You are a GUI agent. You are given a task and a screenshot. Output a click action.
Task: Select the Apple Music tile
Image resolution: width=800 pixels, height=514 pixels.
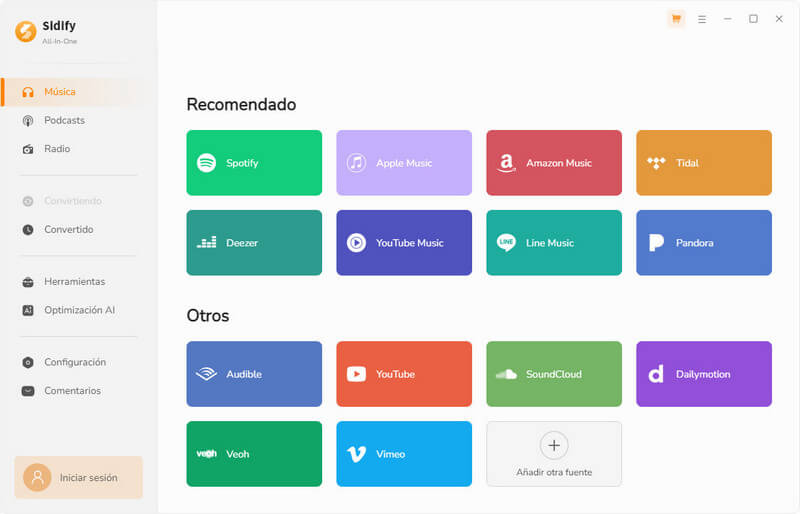404,163
